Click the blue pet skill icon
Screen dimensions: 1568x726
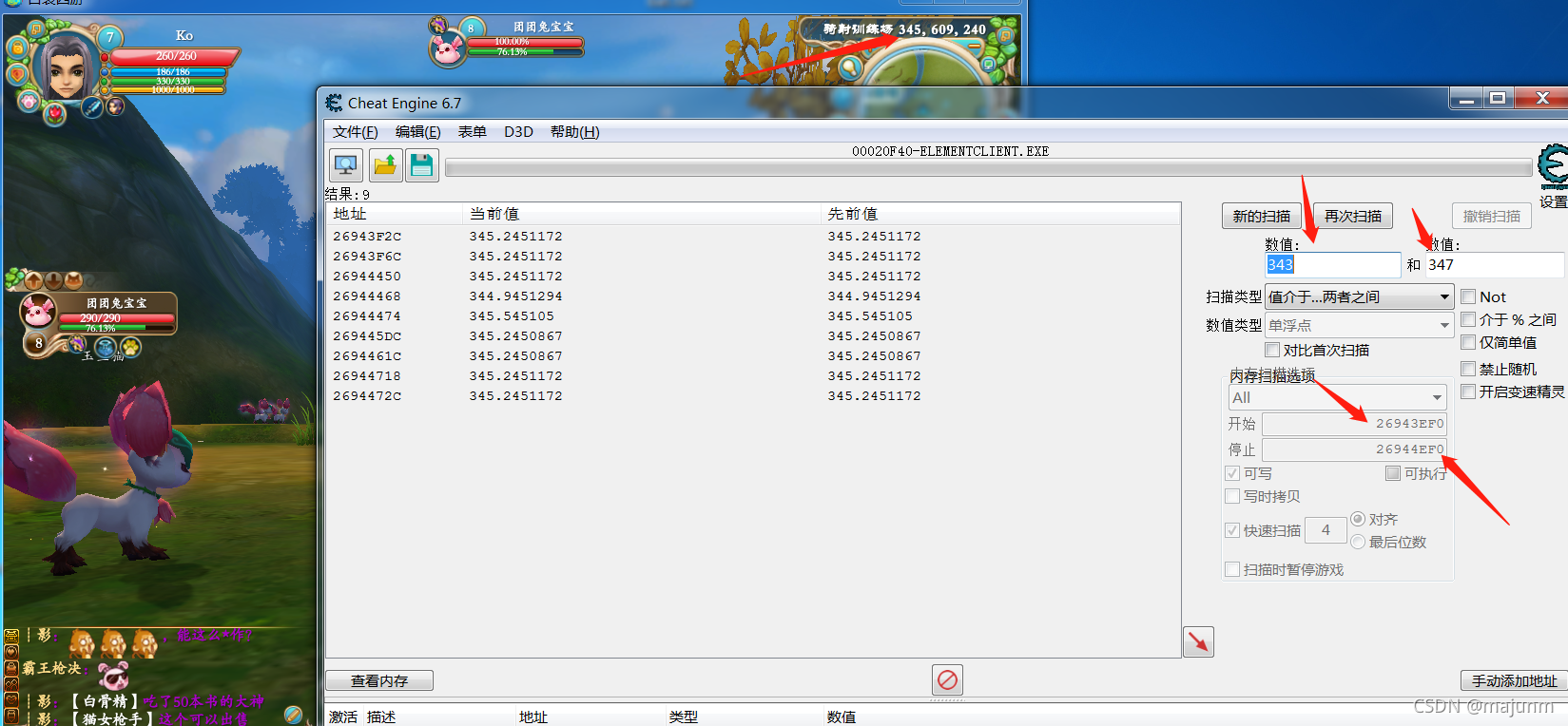click(x=105, y=347)
